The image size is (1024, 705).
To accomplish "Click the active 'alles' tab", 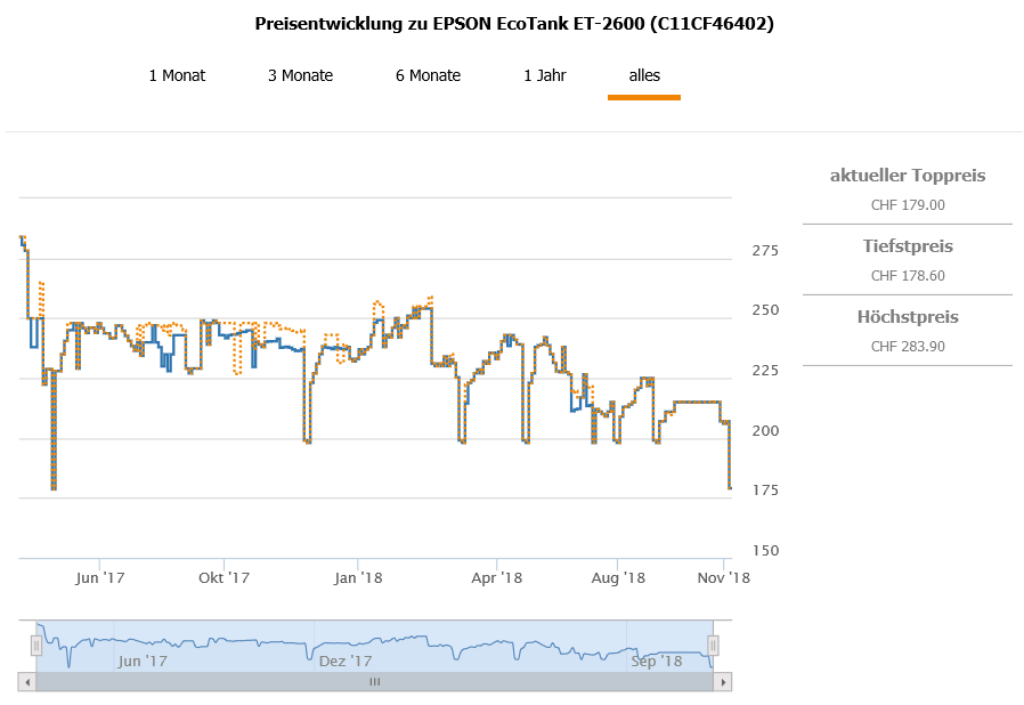I will tap(644, 76).
